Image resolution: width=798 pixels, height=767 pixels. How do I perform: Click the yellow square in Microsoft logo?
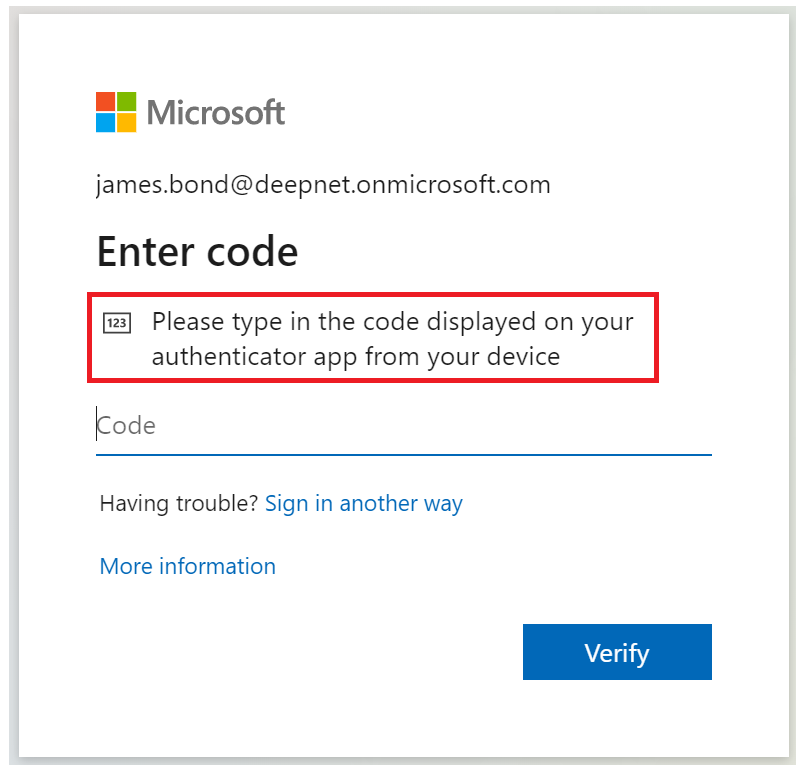(x=126, y=122)
